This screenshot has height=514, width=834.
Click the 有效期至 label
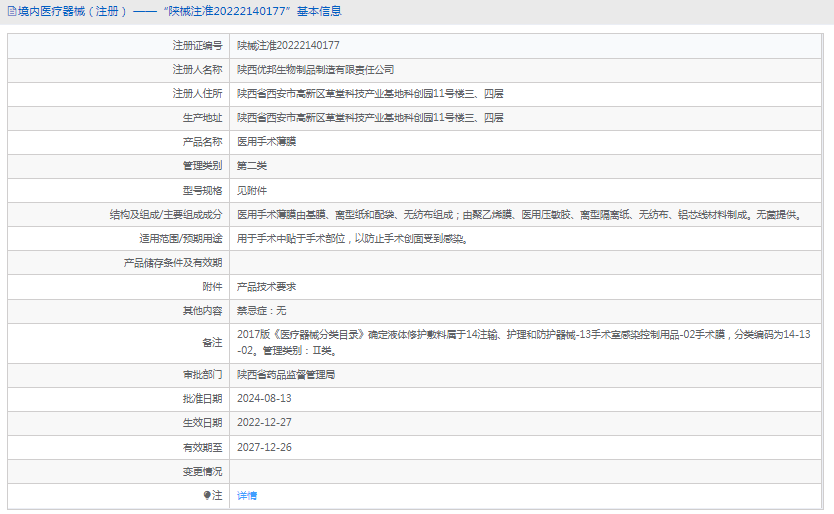click(x=203, y=447)
